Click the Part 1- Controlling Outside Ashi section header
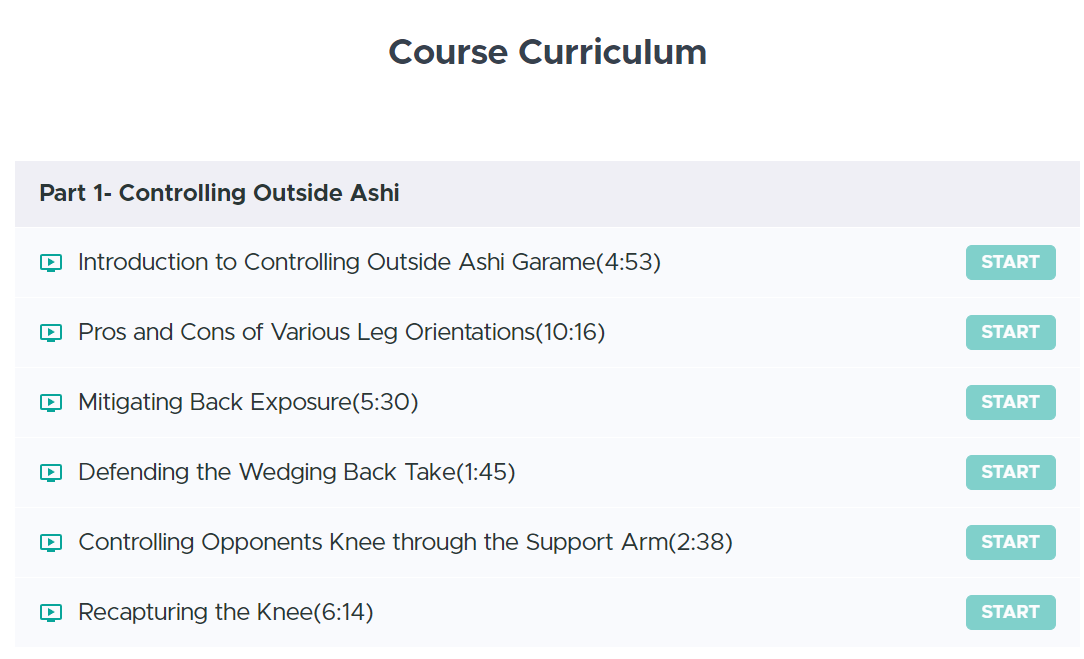Viewport: 1084px width, 659px height. (x=219, y=193)
